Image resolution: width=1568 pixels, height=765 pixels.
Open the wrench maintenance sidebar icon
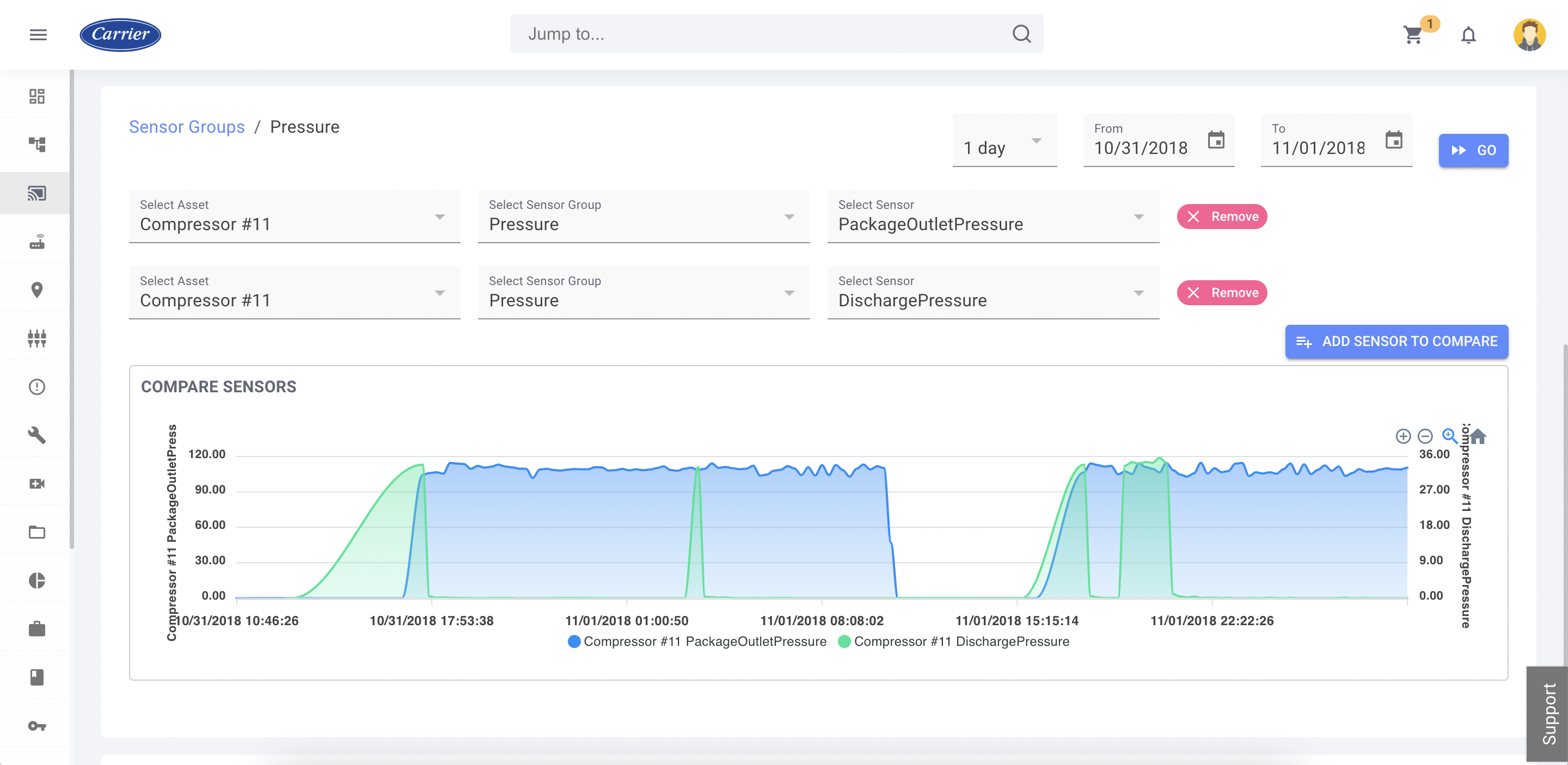[x=36, y=435]
